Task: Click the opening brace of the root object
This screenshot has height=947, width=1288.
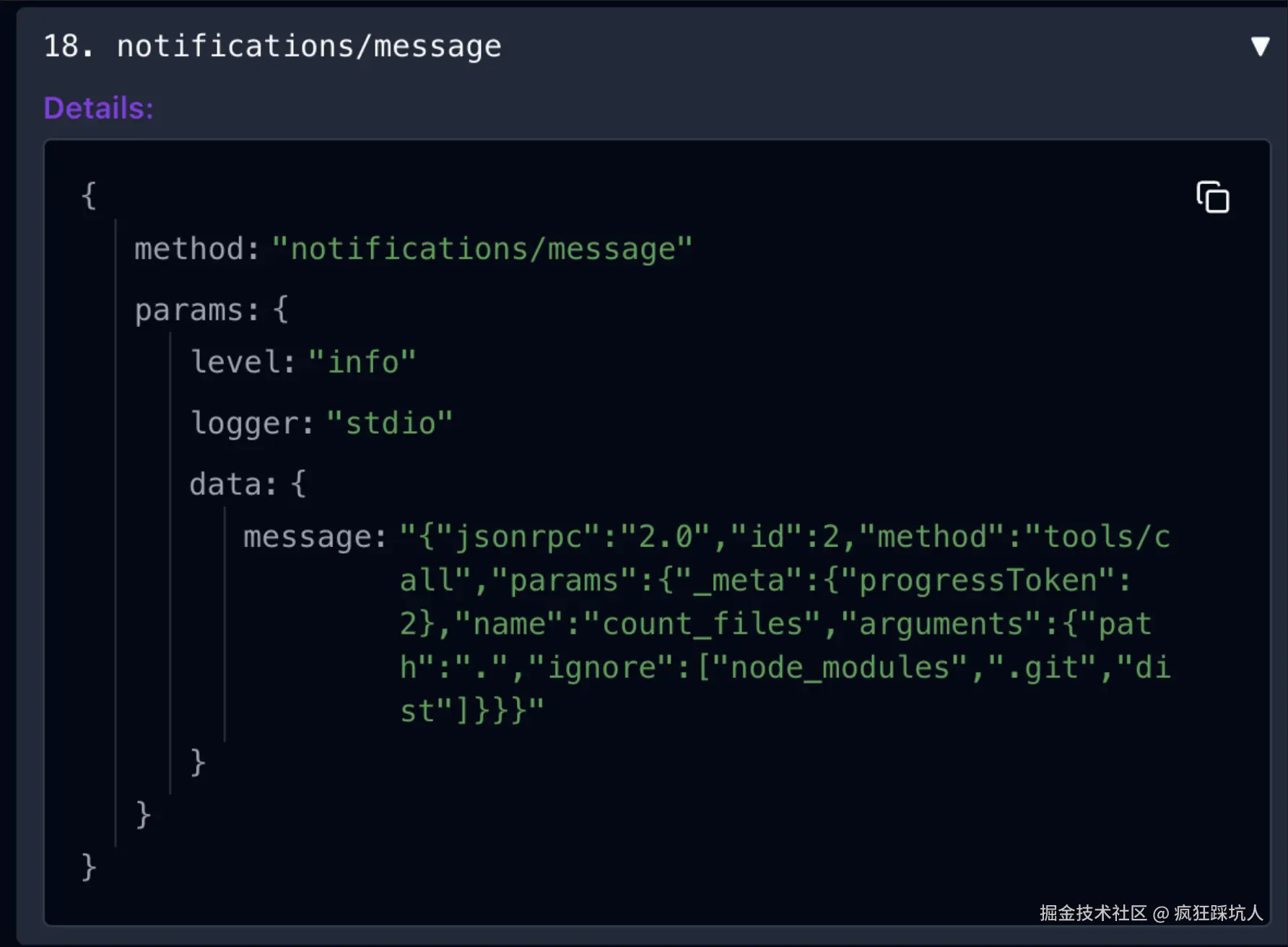Action: tap(89, 196)
